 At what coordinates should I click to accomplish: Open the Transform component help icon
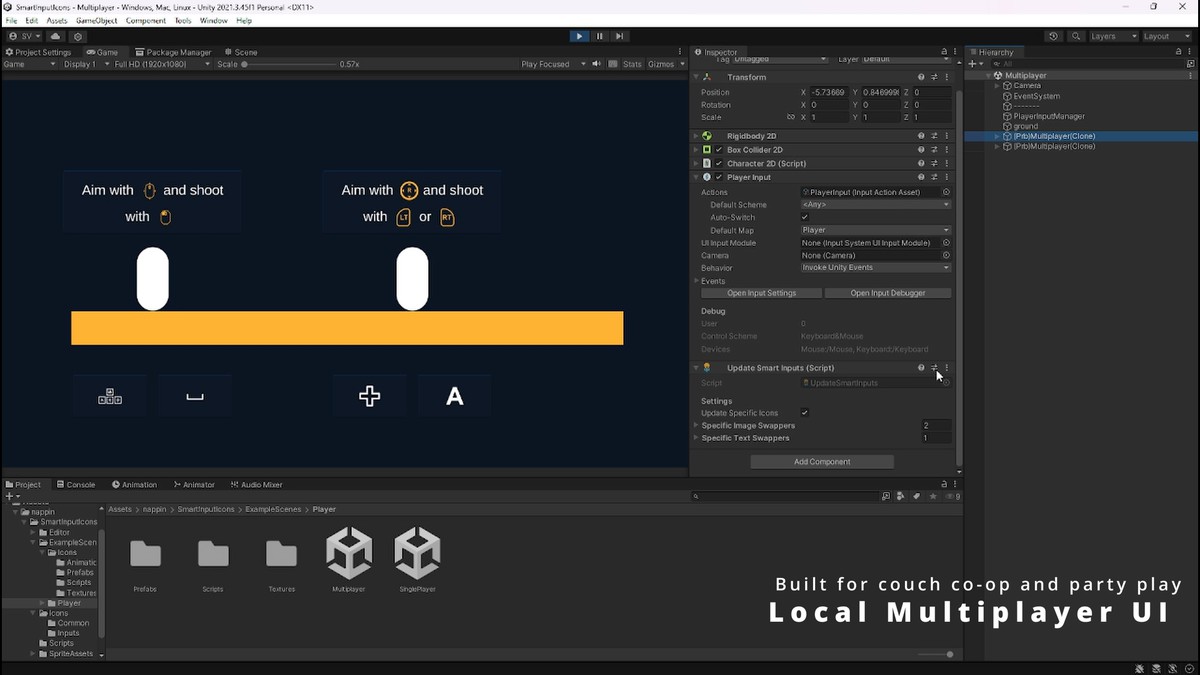[921, 77]
